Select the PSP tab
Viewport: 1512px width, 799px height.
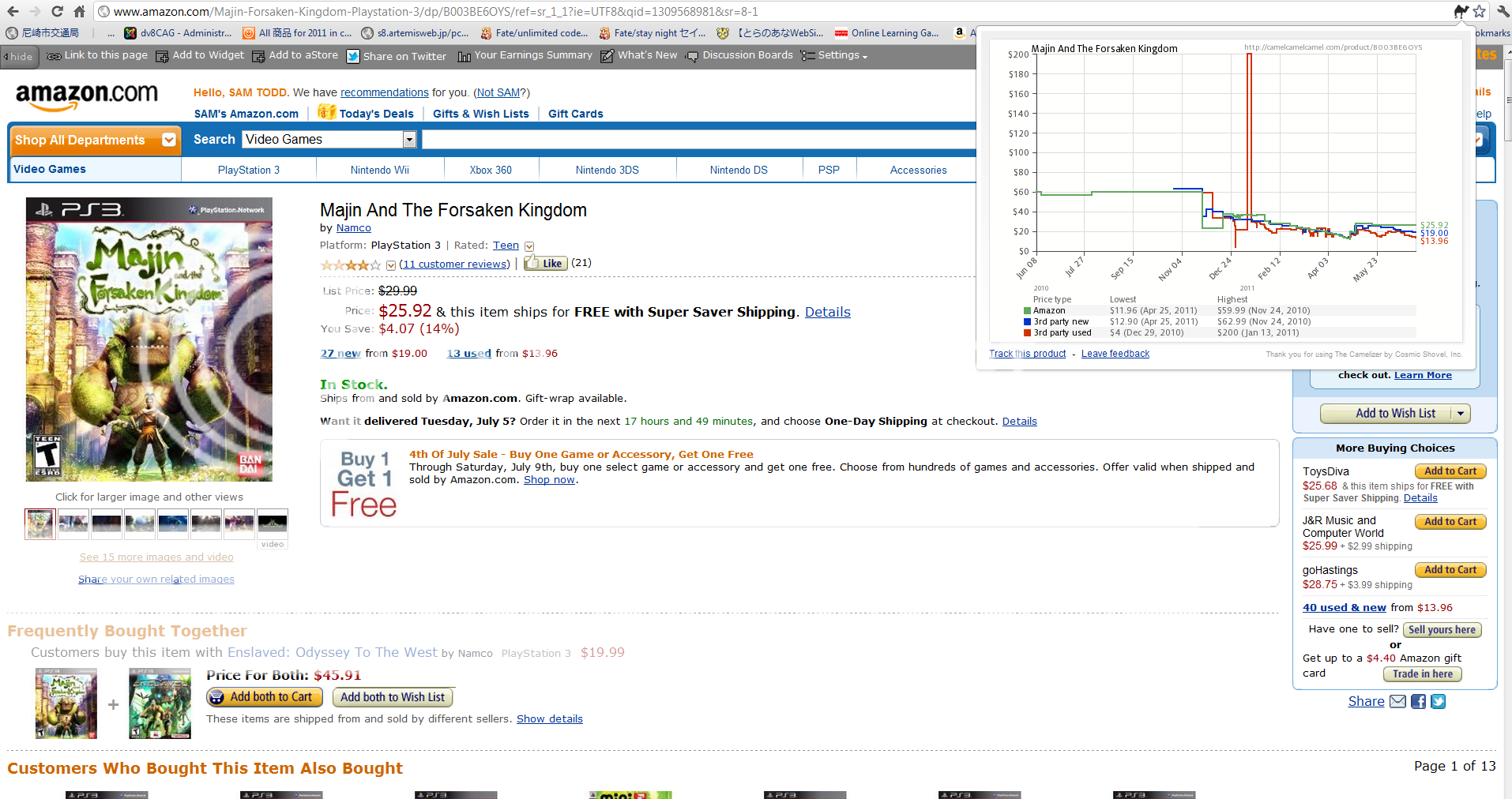829,170
